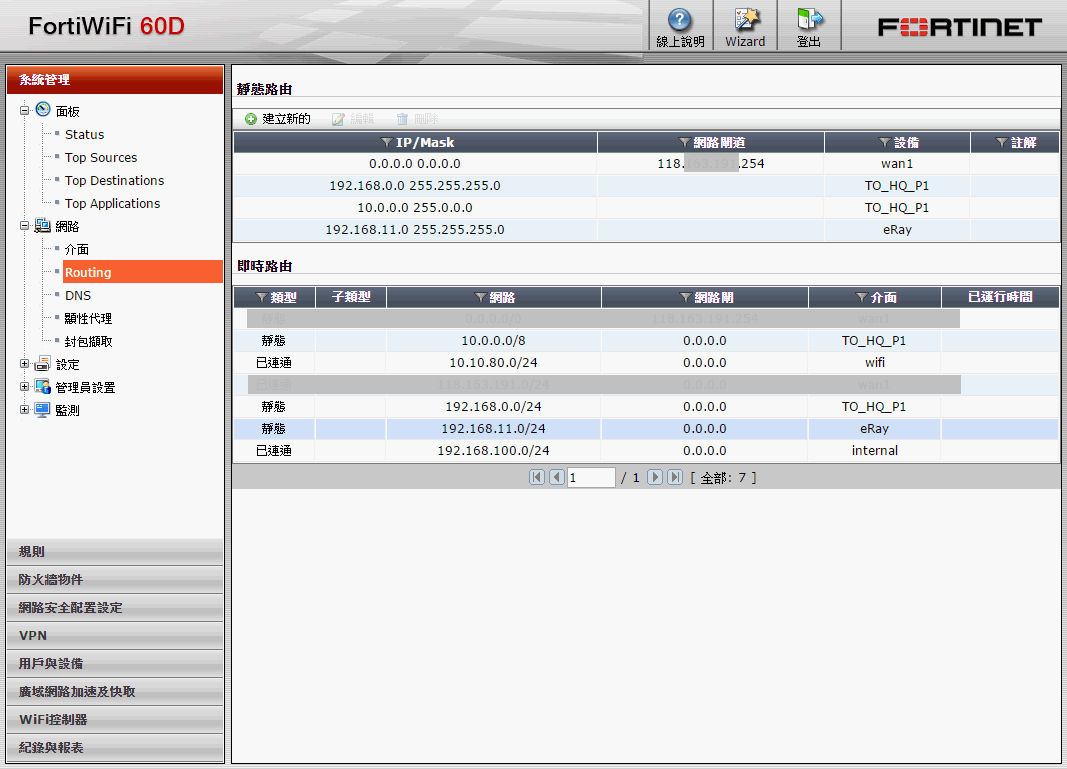Click the network icon beside 網路
Image resolution: width=1067 pixels, height=769 pixels.
pyautogui.click(x=43, y=225)
